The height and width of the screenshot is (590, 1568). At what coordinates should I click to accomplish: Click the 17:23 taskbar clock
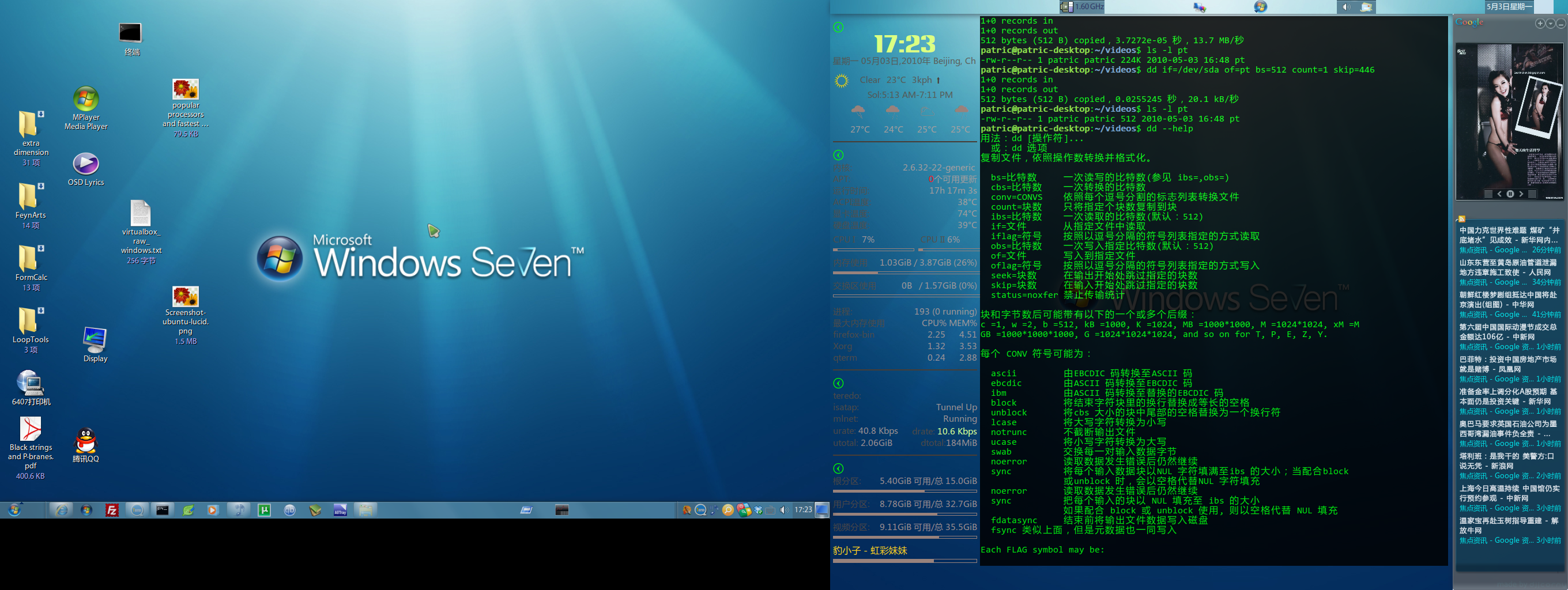(803, 510)
